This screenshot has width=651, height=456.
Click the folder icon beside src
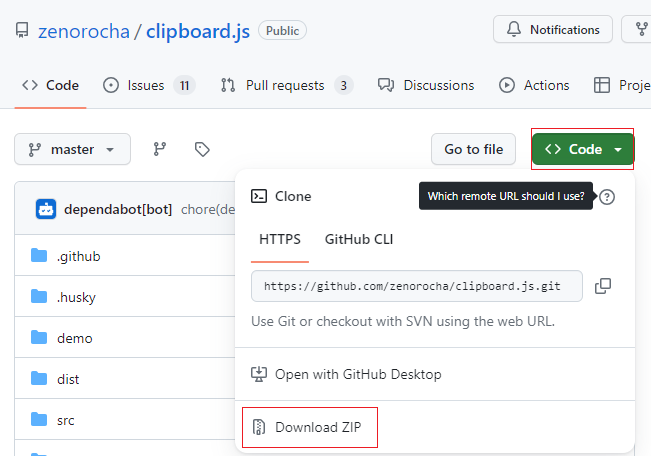click(x=39, y=419)
